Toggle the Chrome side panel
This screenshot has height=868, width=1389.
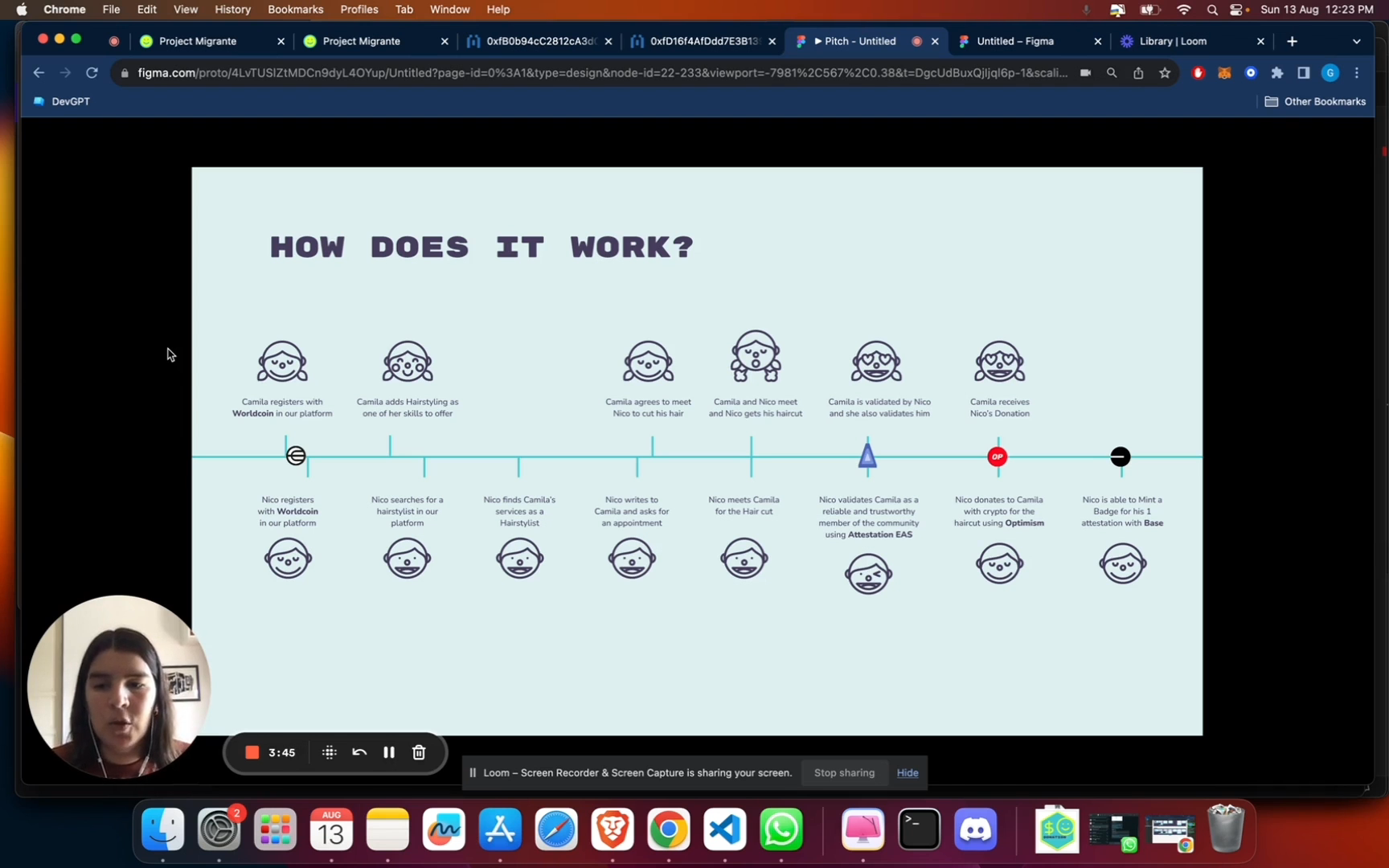(1304, 72)
